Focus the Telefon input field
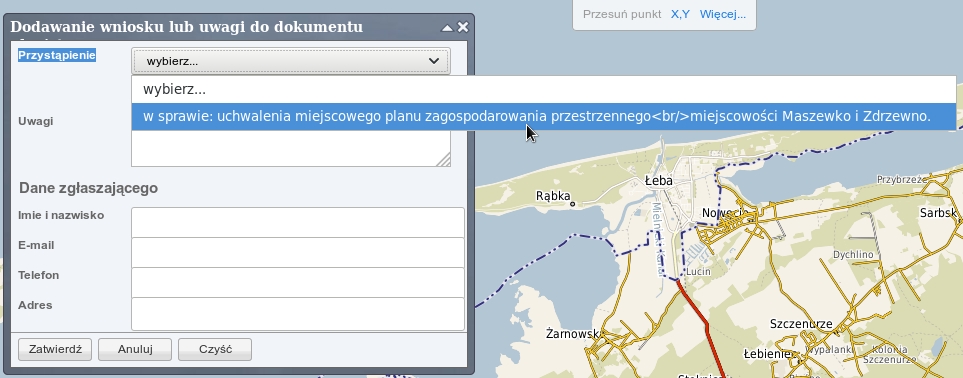This screenshot has width=963, height=378. (298, 282)
